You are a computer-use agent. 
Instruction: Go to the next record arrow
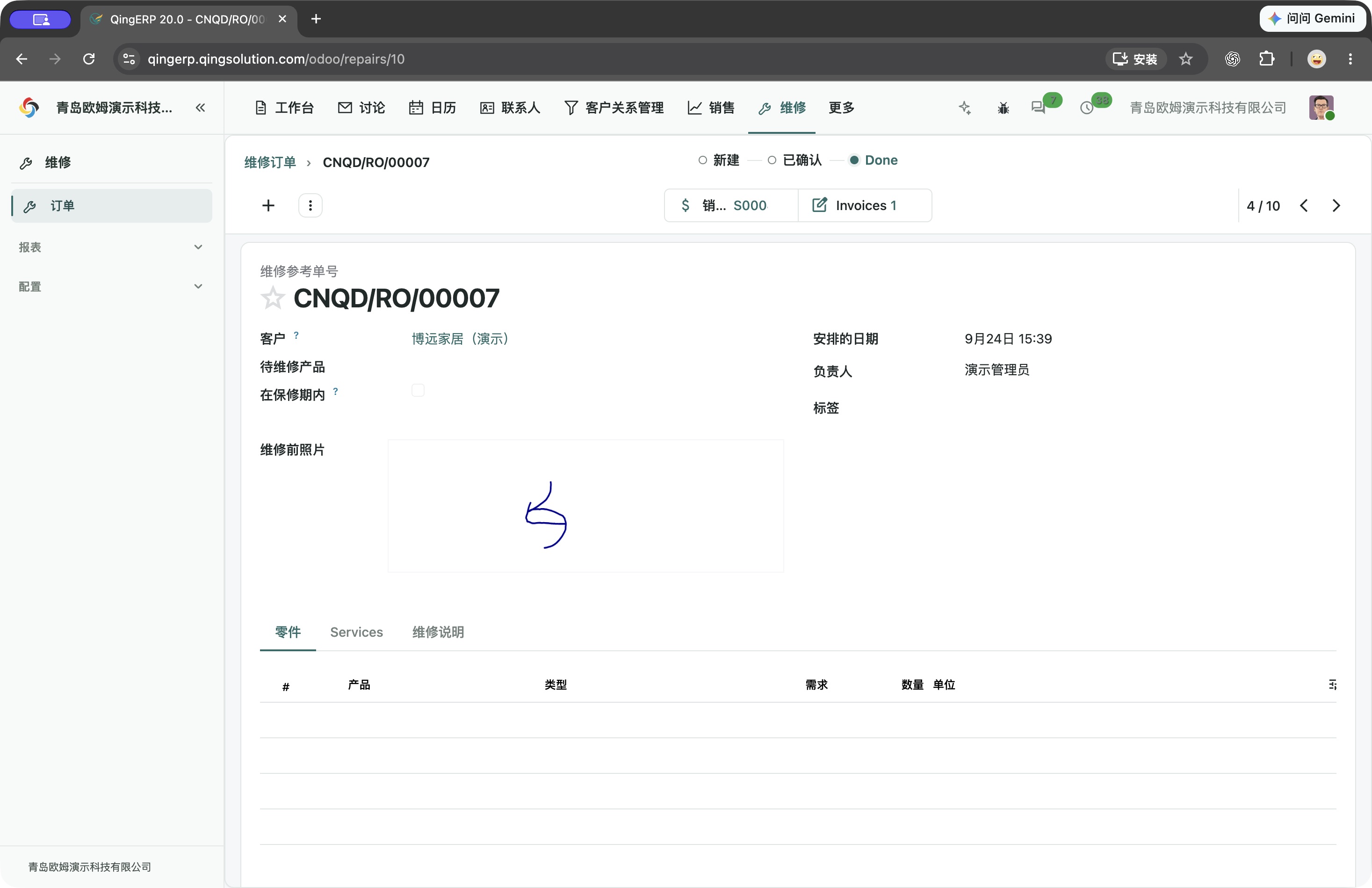pyautogui.click(x=1336, y=206)
